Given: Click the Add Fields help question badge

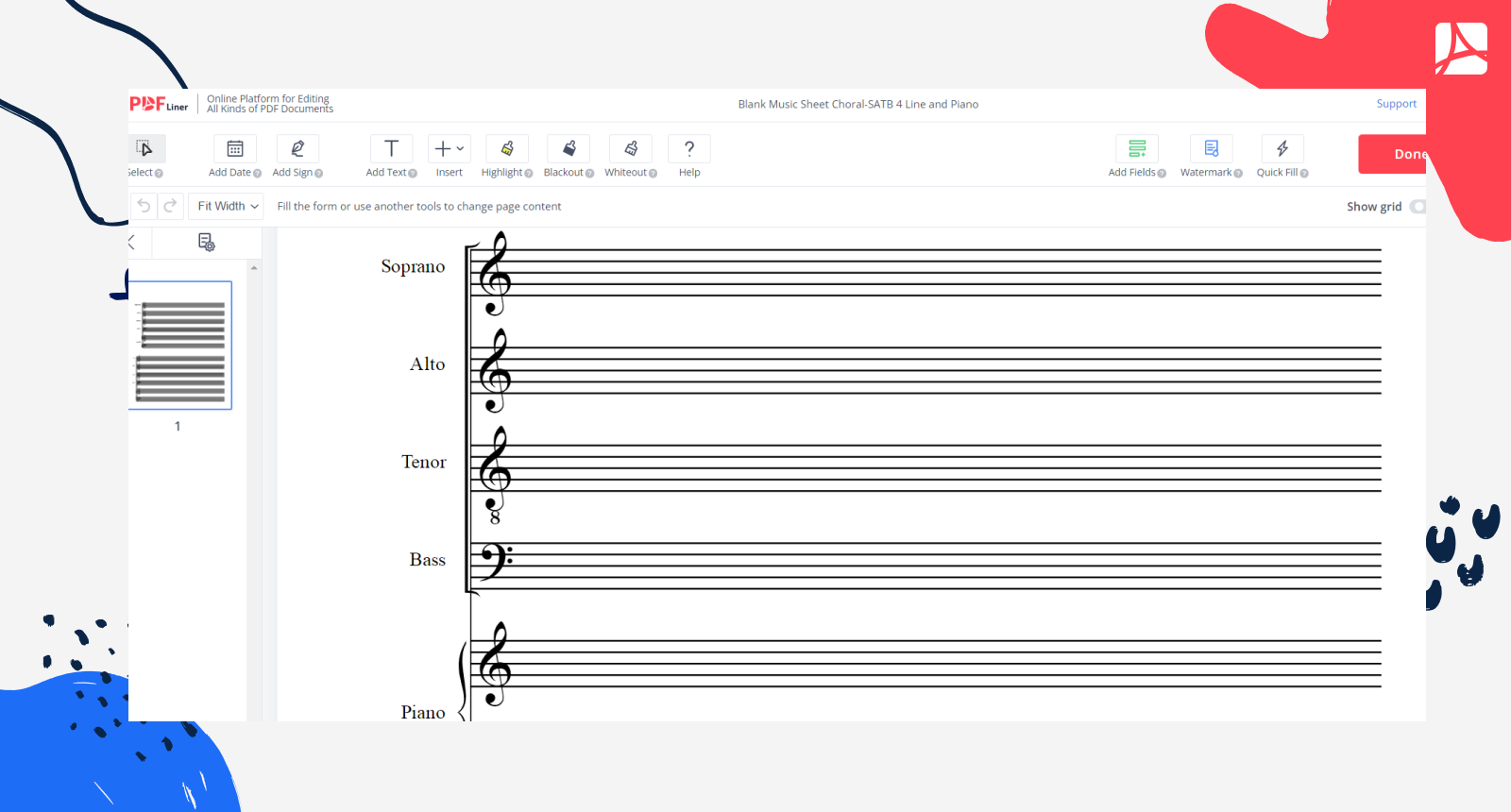Looking at the screenshot, I should tap(1162, 174).
